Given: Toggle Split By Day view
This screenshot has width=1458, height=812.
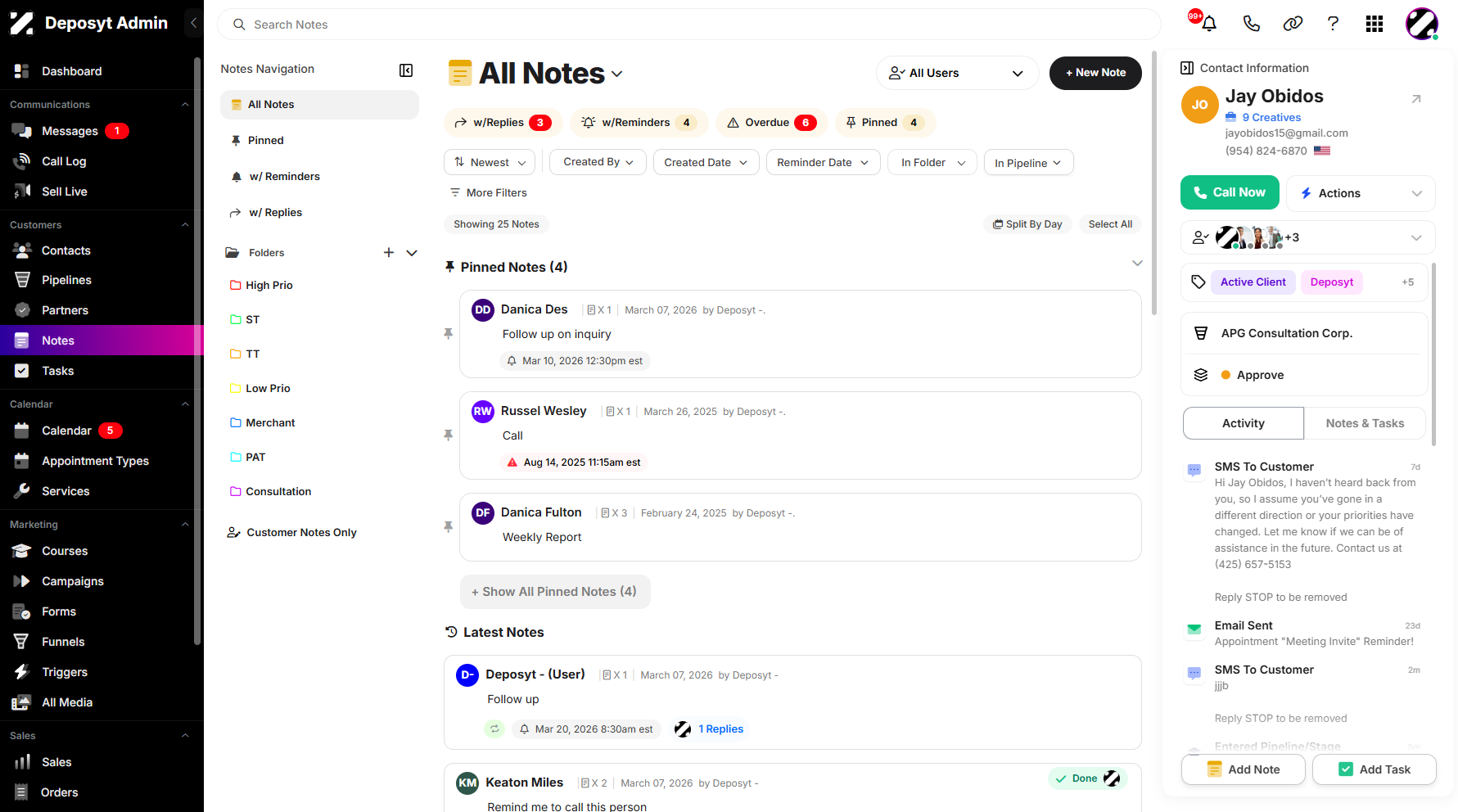Looking at the screenshot, I should pyautogui.click(x=1027, y=224).
